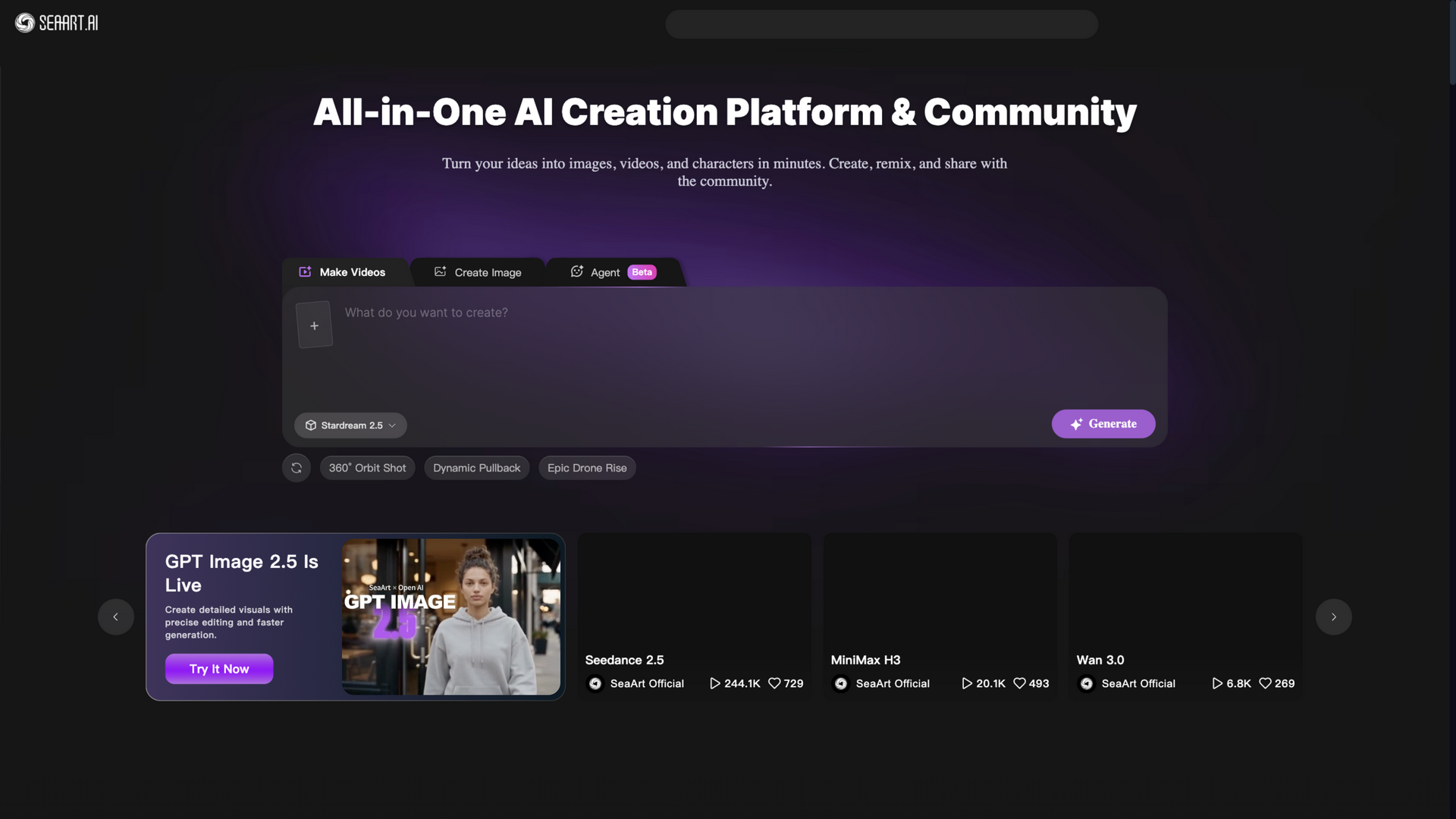
Task: Open the Agent Beta tab
Action: pos(614,272)
